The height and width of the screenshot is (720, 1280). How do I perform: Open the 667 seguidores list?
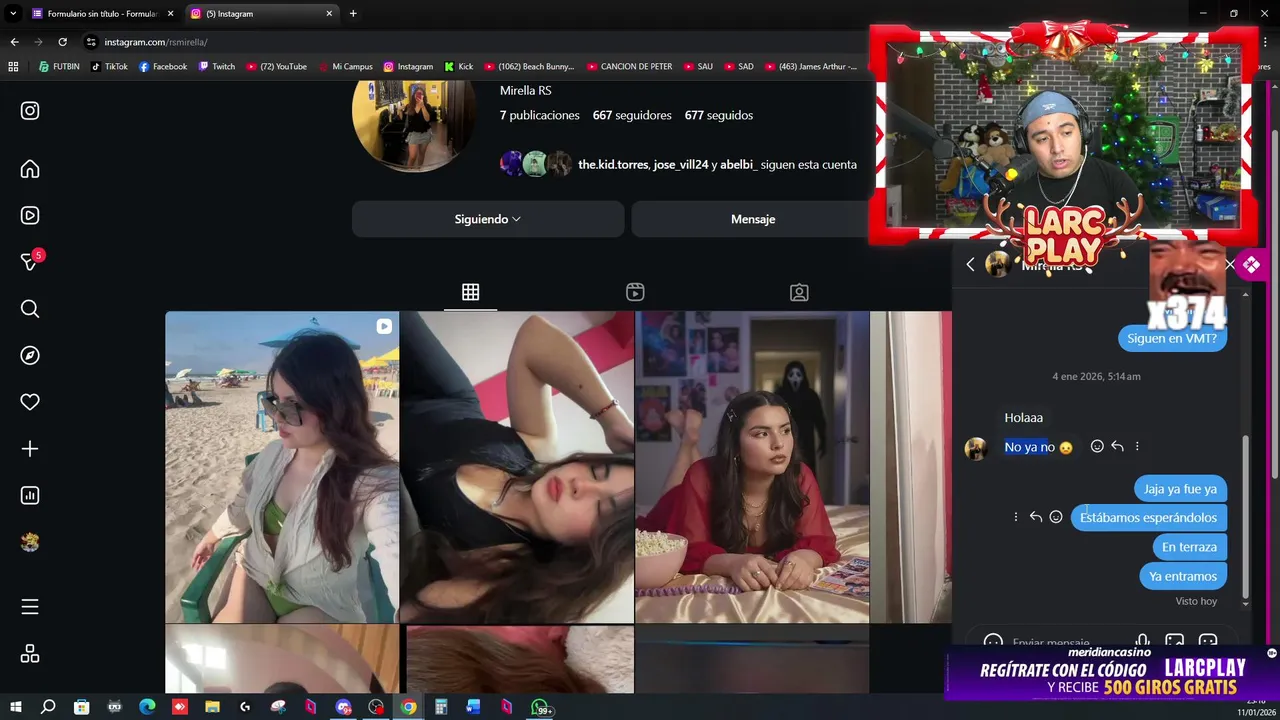click(x=632, y=115)
